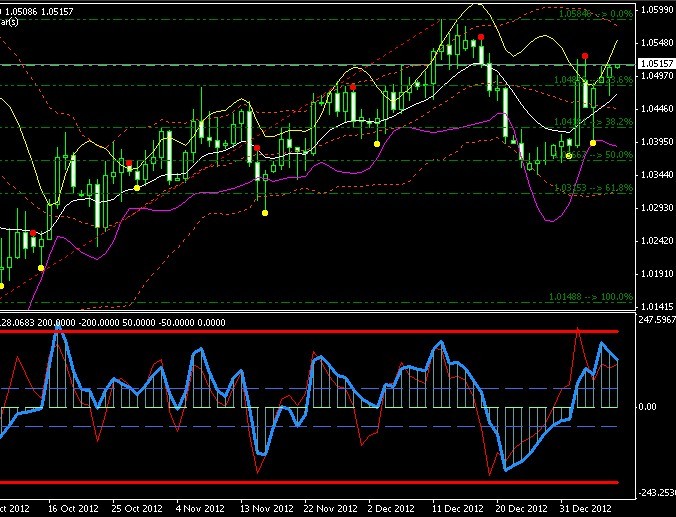This screenshot has height=517, width=676.
Task: Select the lower red -200 level line
Action: tap(309, 483)
